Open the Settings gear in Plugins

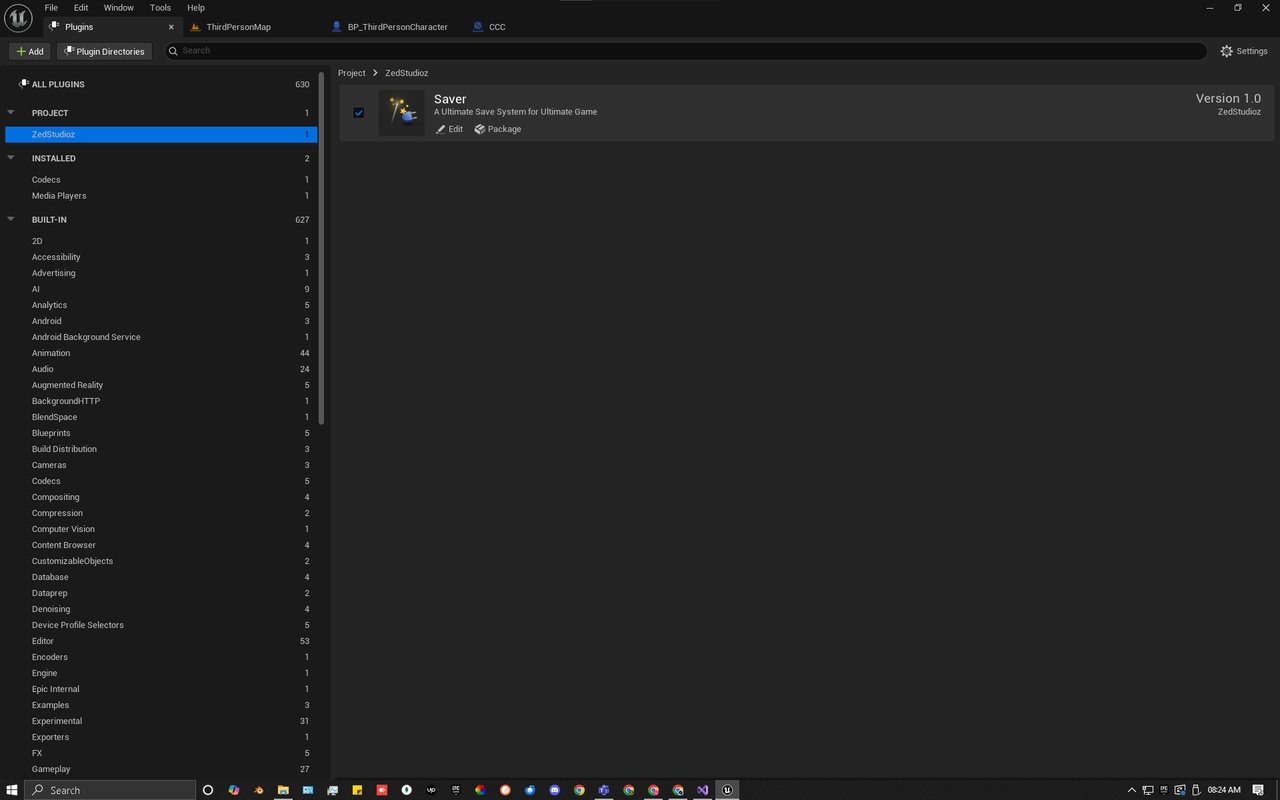click(1244, 51)
